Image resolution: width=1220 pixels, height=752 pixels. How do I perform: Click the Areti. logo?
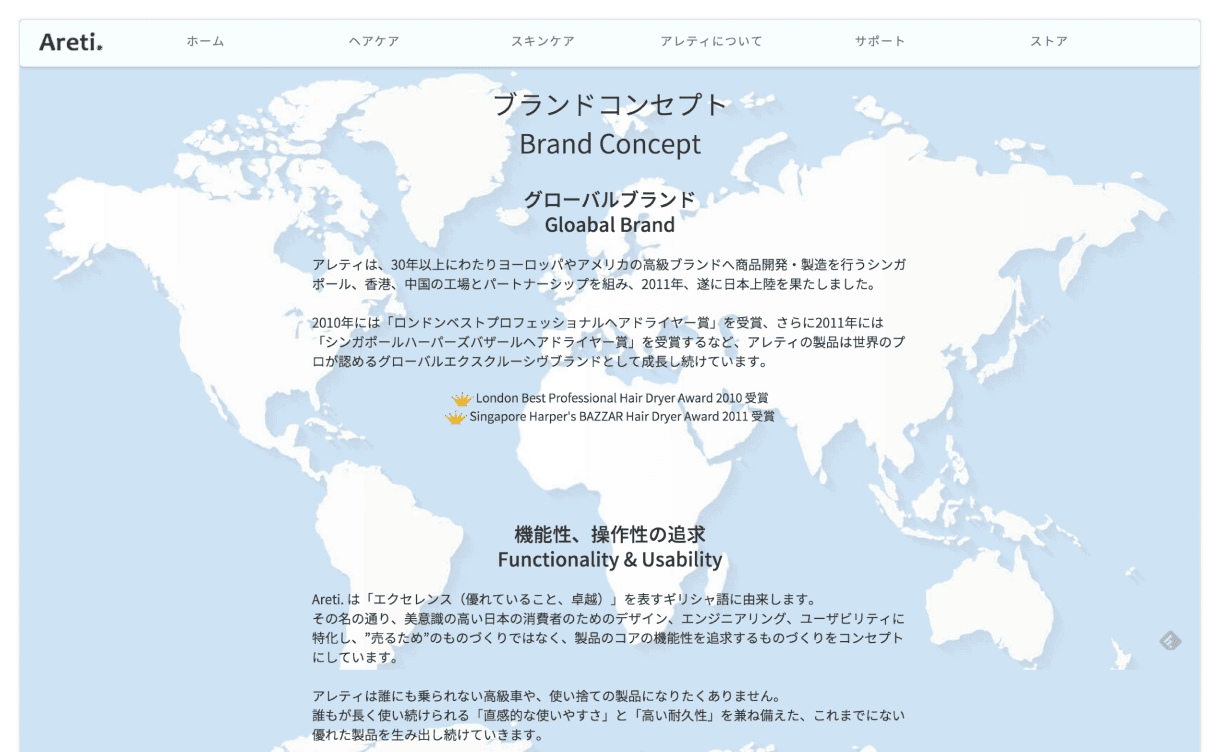(x=71, y=42)
